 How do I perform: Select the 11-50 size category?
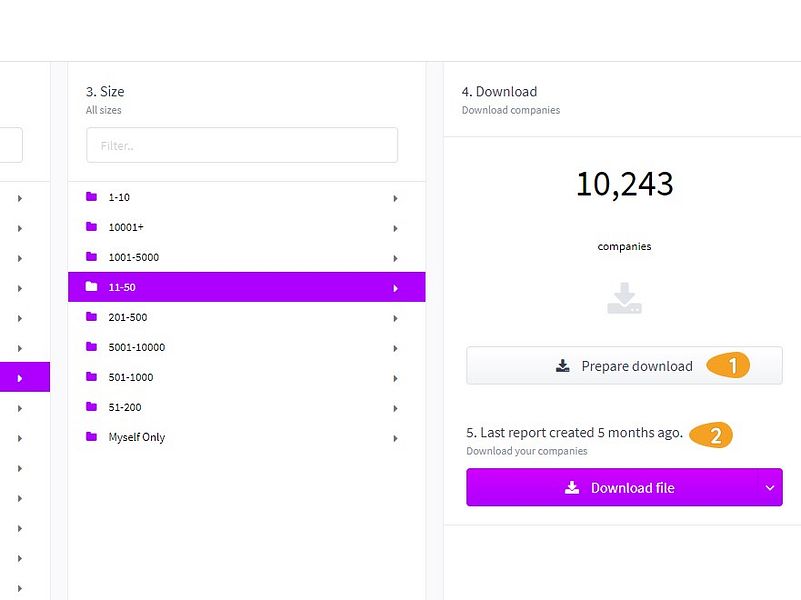[x=247, y=287]
